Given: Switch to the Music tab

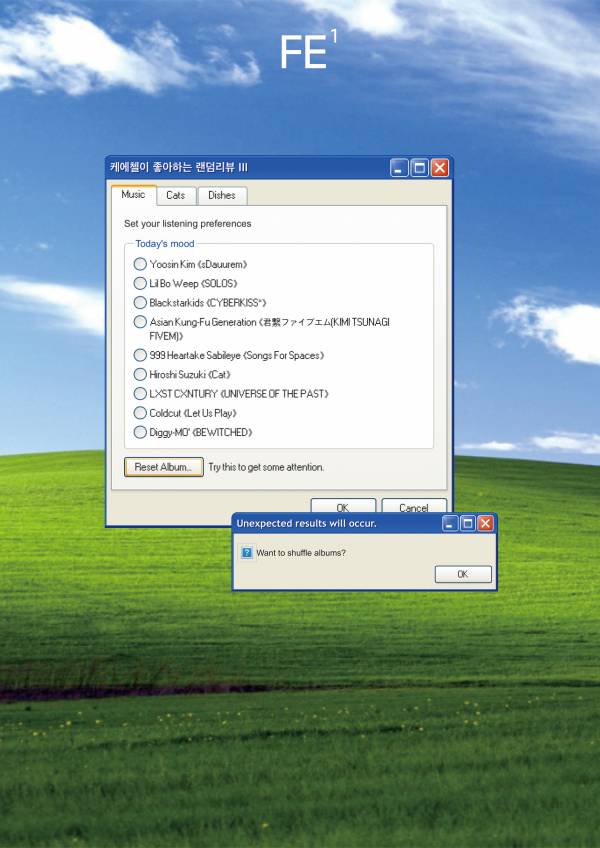Looking at the screenshot, I should 133,195.
